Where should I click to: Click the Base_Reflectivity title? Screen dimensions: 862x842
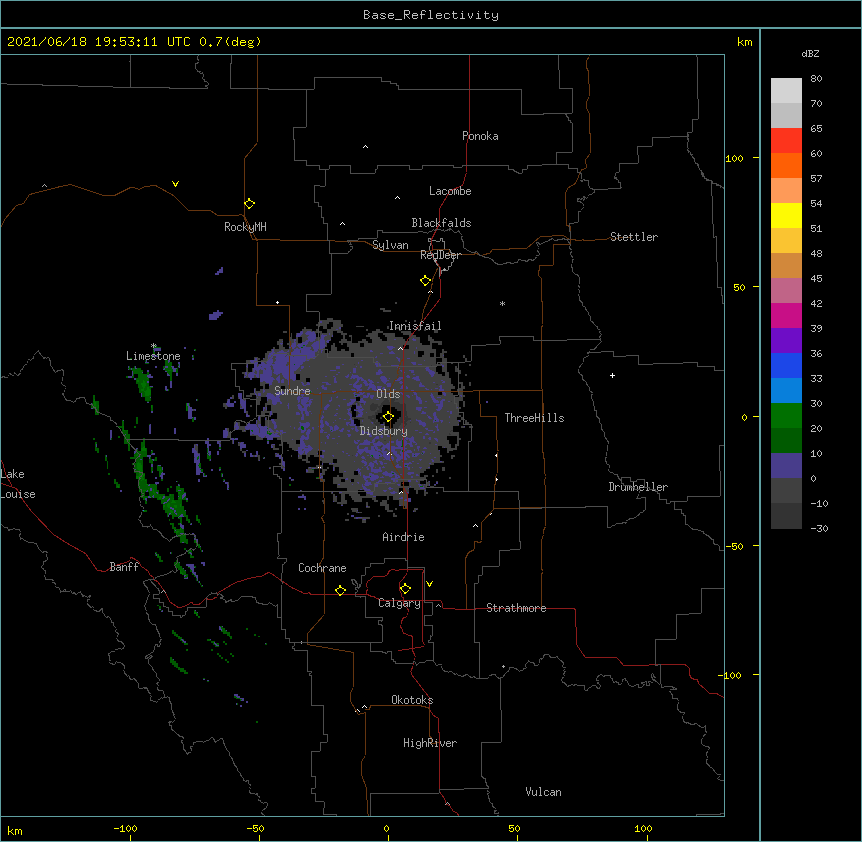431,15
